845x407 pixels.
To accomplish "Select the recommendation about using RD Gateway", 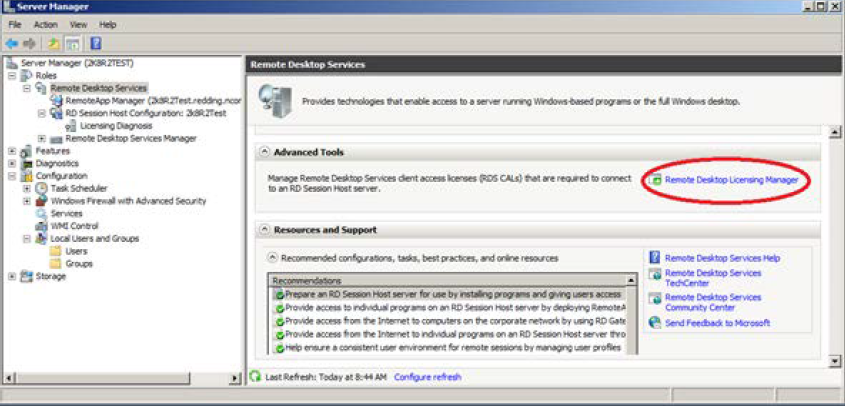I will tap(449, 321).
